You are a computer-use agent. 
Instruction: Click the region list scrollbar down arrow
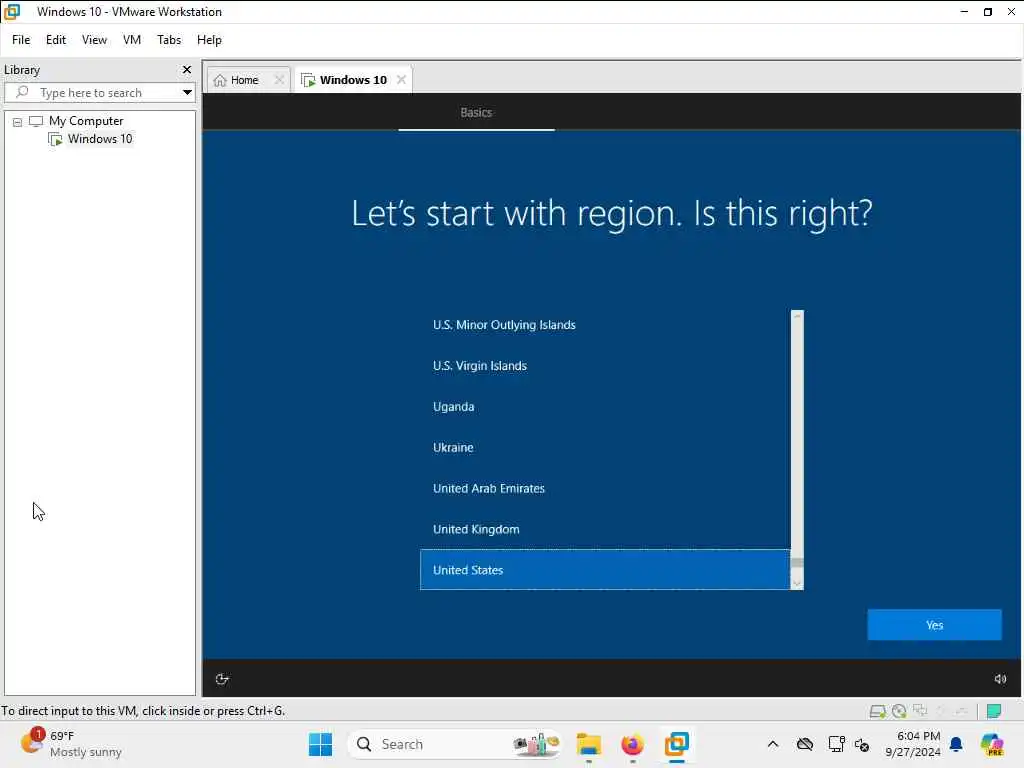coord(797,584)
